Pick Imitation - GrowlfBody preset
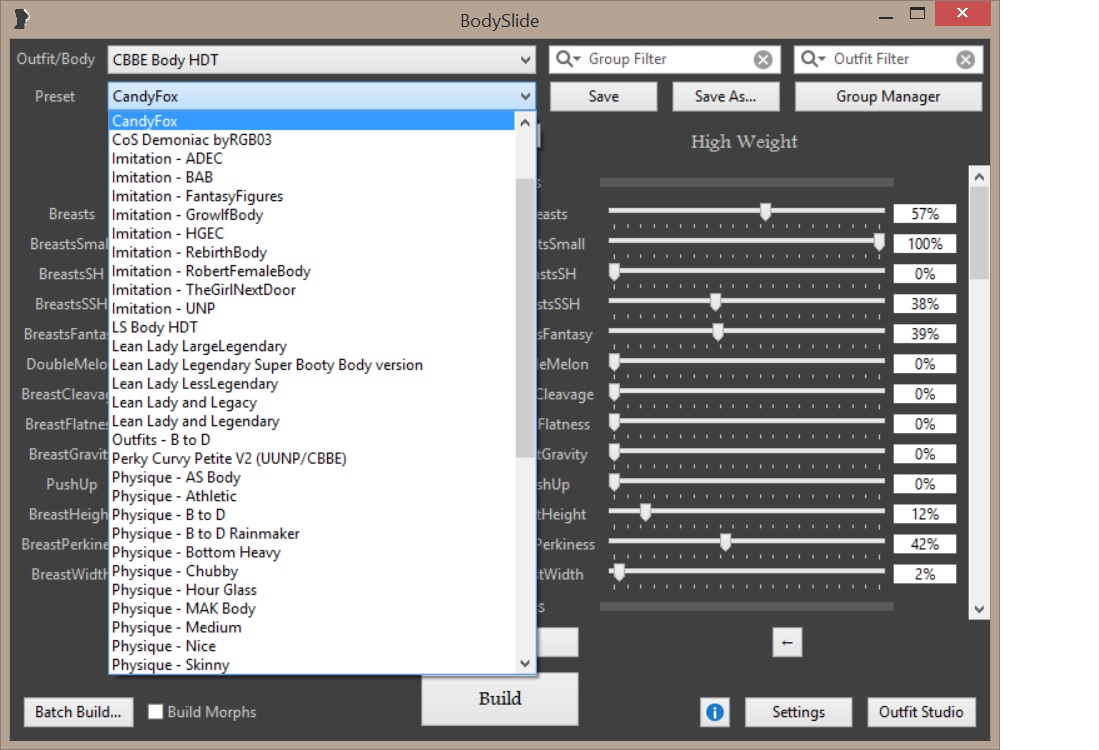This screenshot has height=750, width=1099. (x=312, y=214)
